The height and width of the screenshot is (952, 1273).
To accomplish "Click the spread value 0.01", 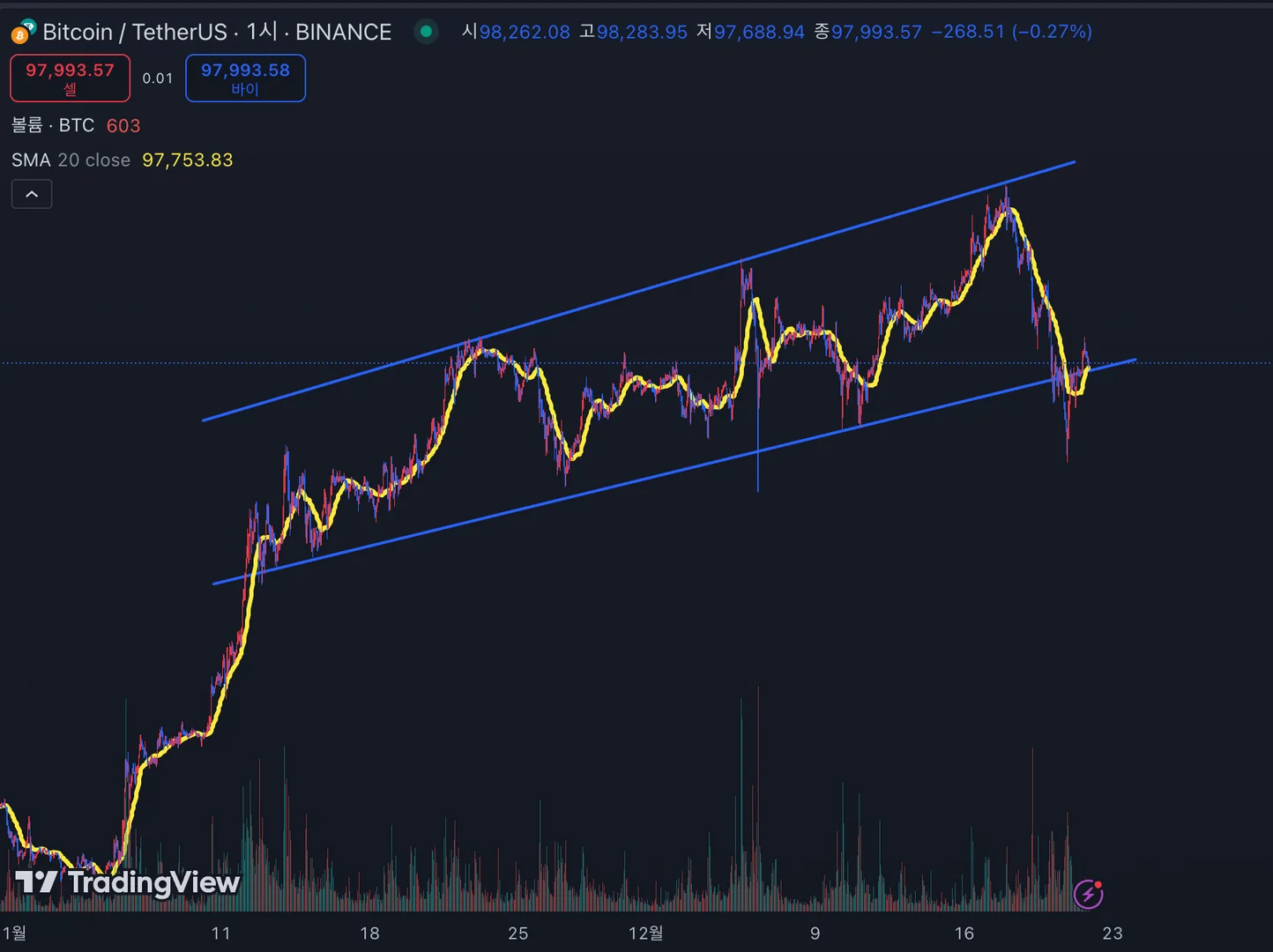I will point(158,78).
